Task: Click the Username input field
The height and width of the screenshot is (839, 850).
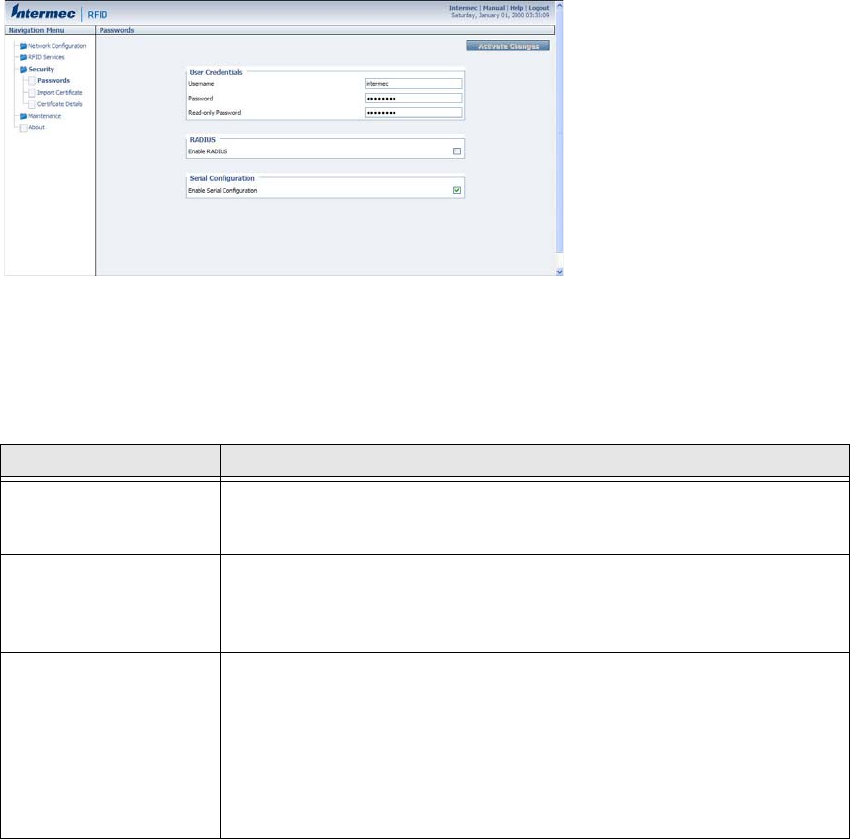Action: coord(414,83)
